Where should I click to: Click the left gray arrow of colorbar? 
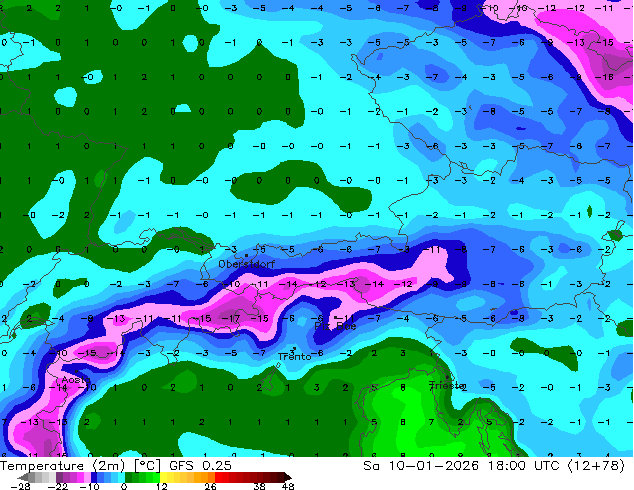point(23,477)
